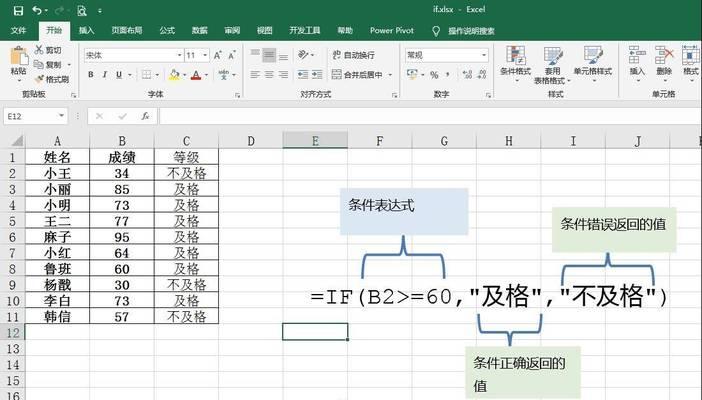The image size is (702, 400).
Task: Open Conditional Formatting (条件格式) menu
Action: (515, 64)
